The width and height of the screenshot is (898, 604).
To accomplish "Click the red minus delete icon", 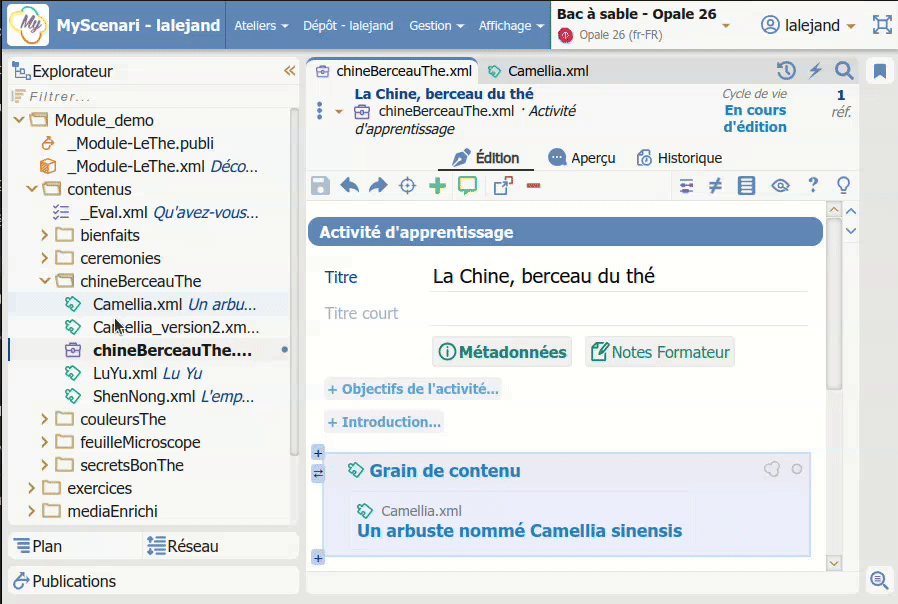I will click(x=533, y=185).
